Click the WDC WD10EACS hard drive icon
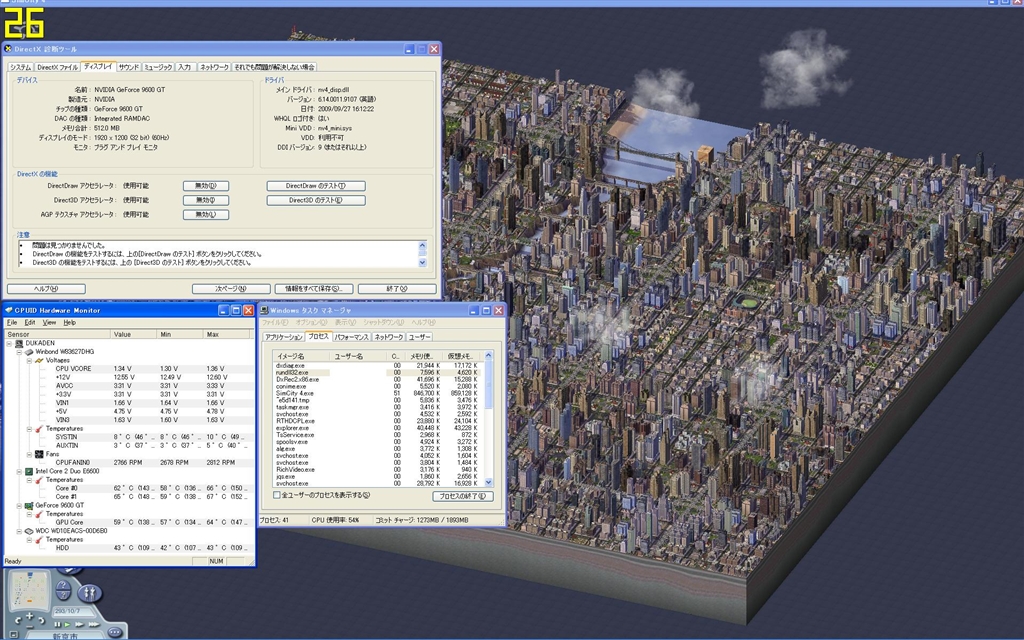Screen dimensions: 1024x640 click(29, 531)
